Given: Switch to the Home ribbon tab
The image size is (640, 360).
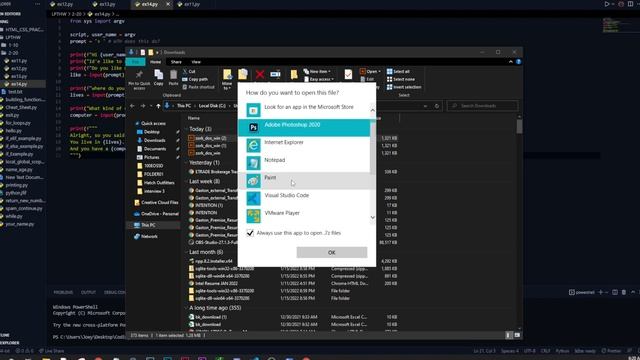Looking at the screenshot, I should [156, 62].
